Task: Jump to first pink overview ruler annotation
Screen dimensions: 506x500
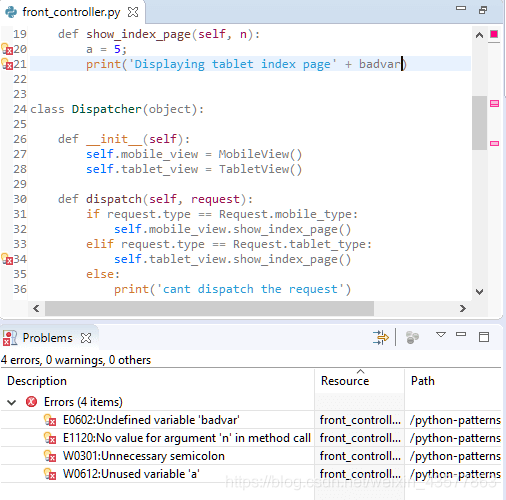Action: (x=494, y=104)
